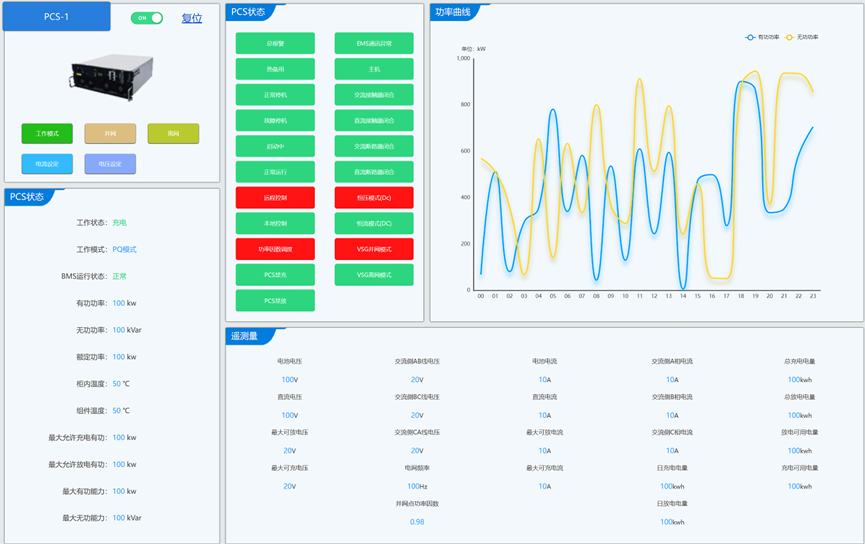Click the blue 电流设定 button
The height and width of the screenshot is (544, 865).
(x=47, y=164)
